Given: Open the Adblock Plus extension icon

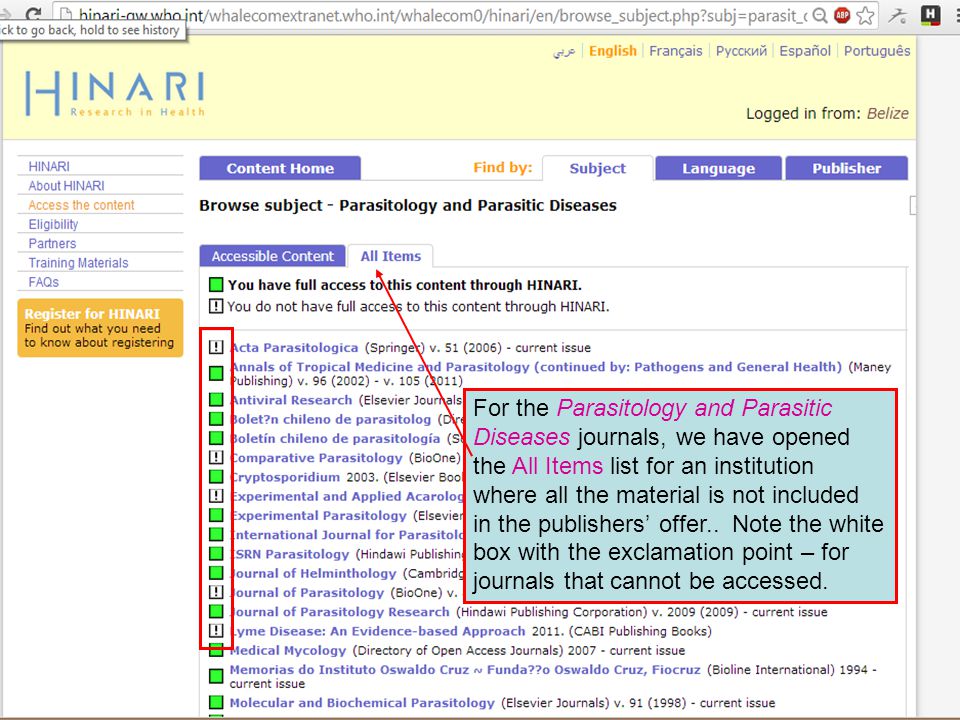Looking at the screenshot, I should tap(842, 15).
